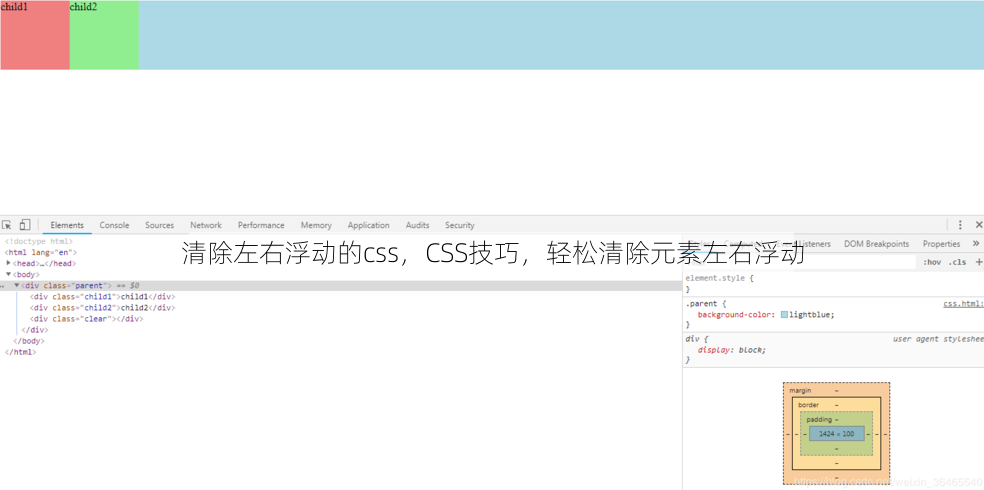Open the Performance tab
This screenshot has height=490, width=984.
(x=261, y=225)
